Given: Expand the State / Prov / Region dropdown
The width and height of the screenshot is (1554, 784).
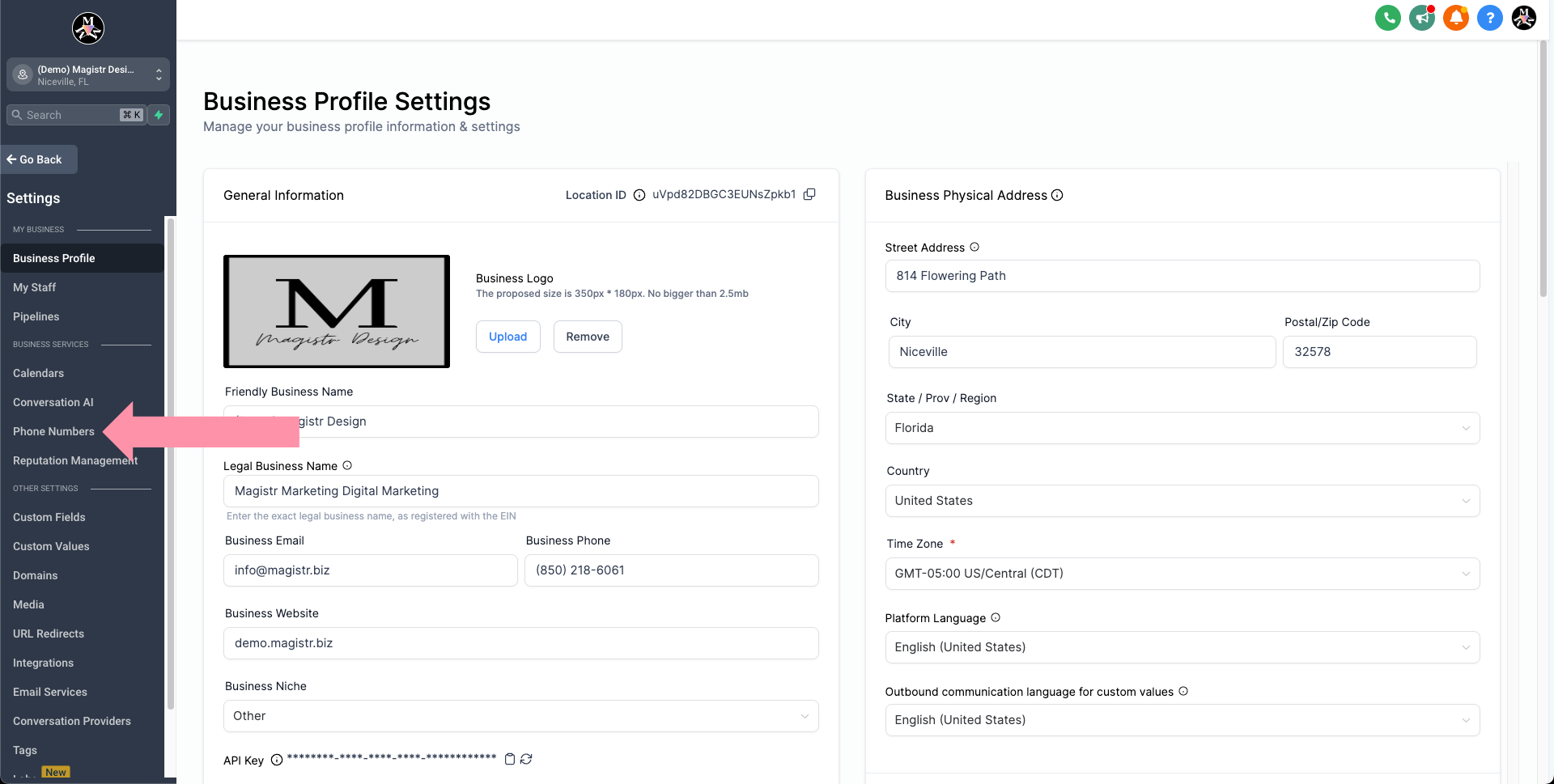Looking at the screenshot, I should pos(1182,428).
